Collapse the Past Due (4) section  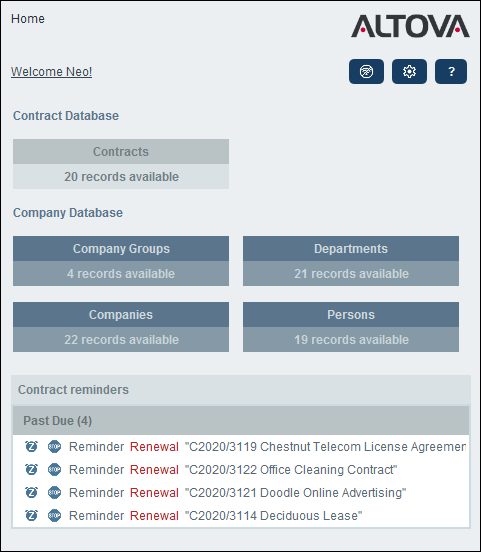[241, 420]
